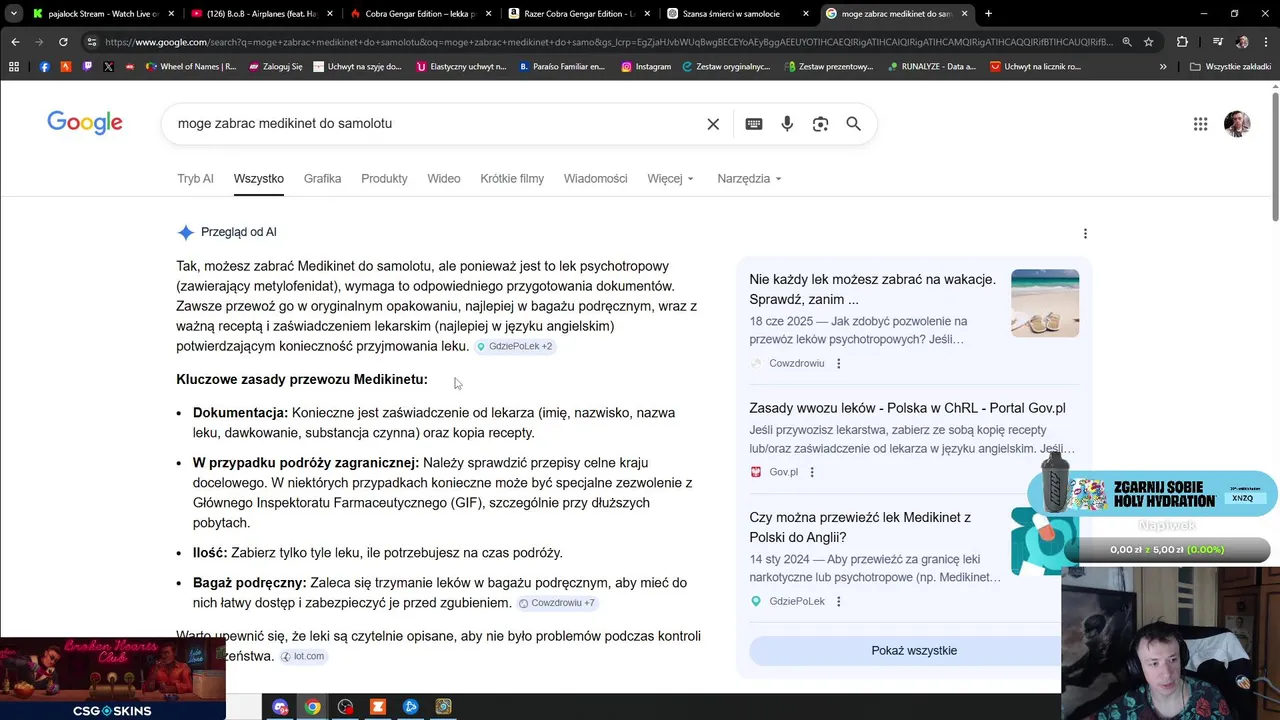Image resolution: width=1280 pixels, height=720 pixels.
Task: Switch to B.o.B Airplanes YouTube tab
Action: coord(261,14)
